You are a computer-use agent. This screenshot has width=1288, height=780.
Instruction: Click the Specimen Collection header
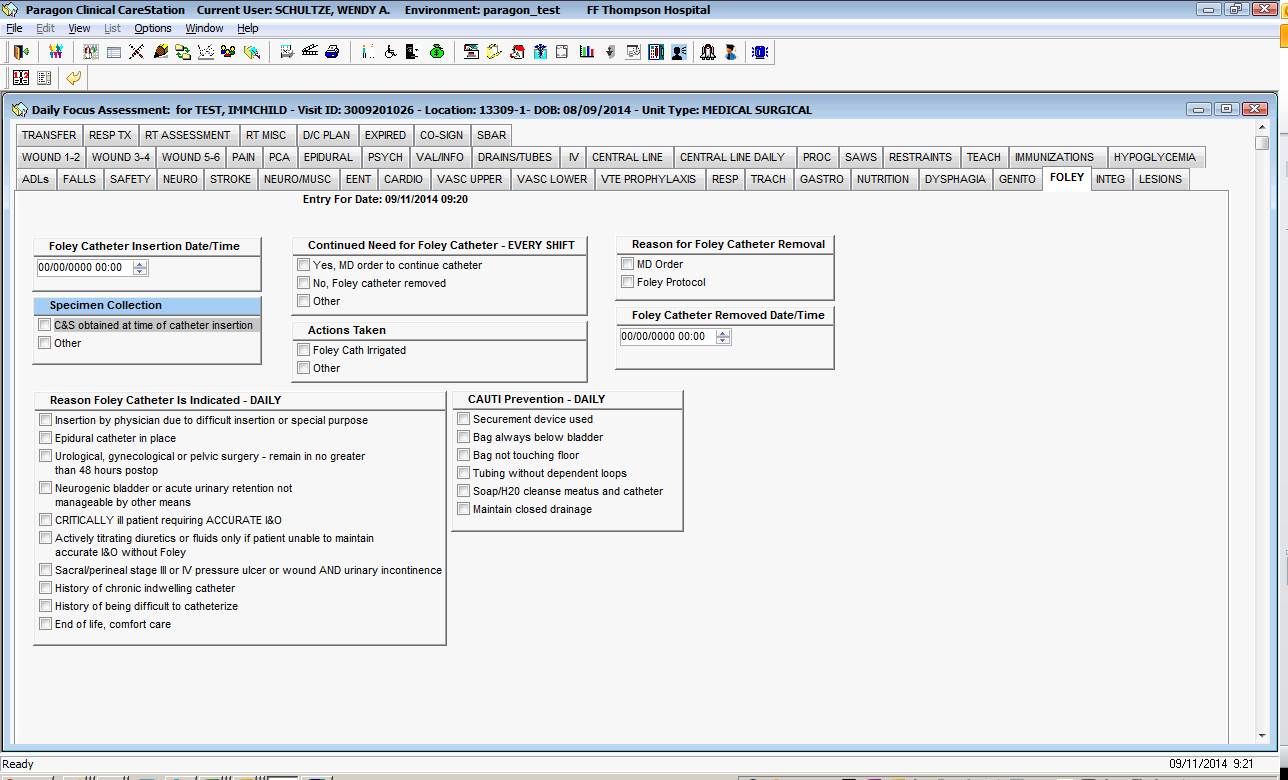[x=147, y=305]
